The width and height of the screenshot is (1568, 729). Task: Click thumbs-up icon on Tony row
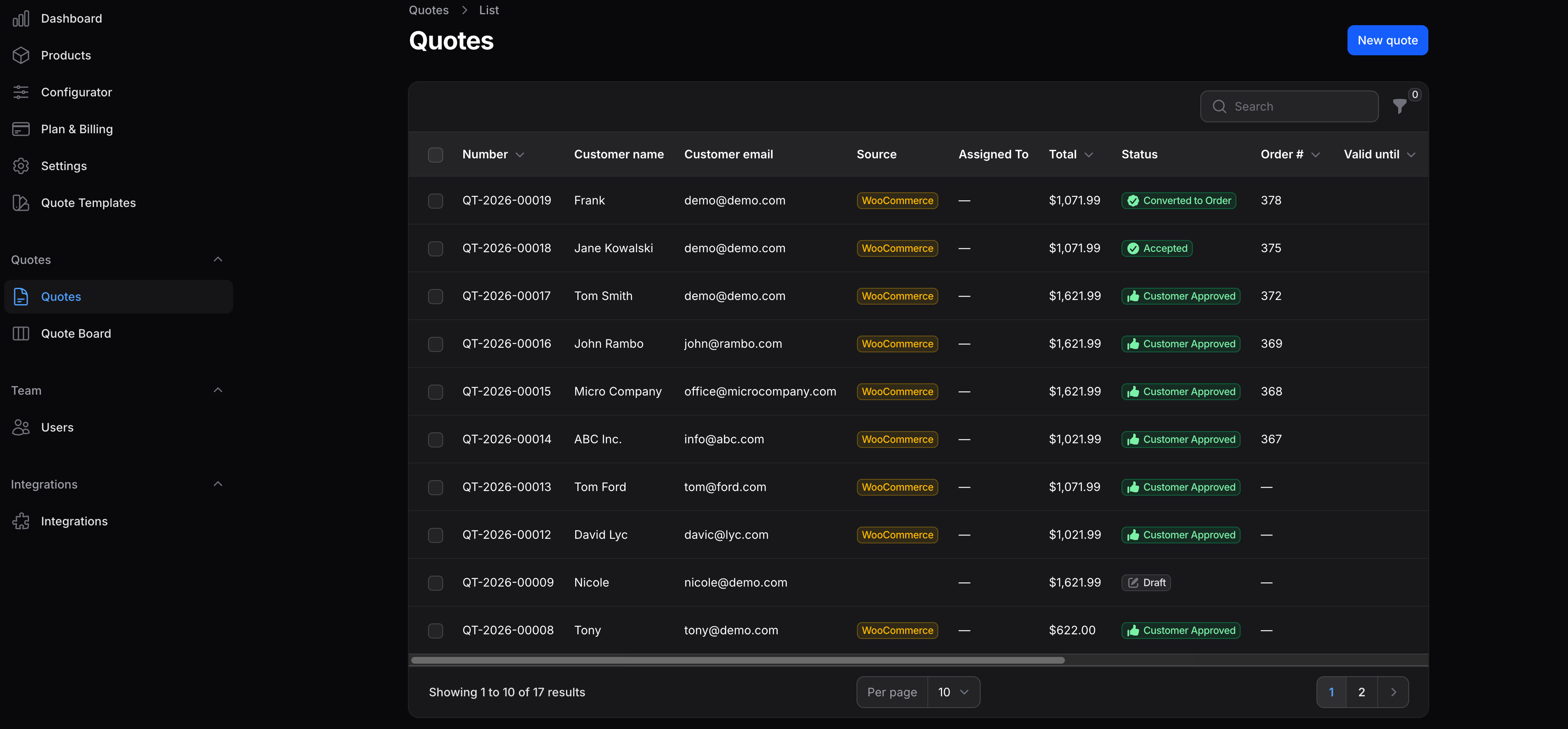point(1133,631)
